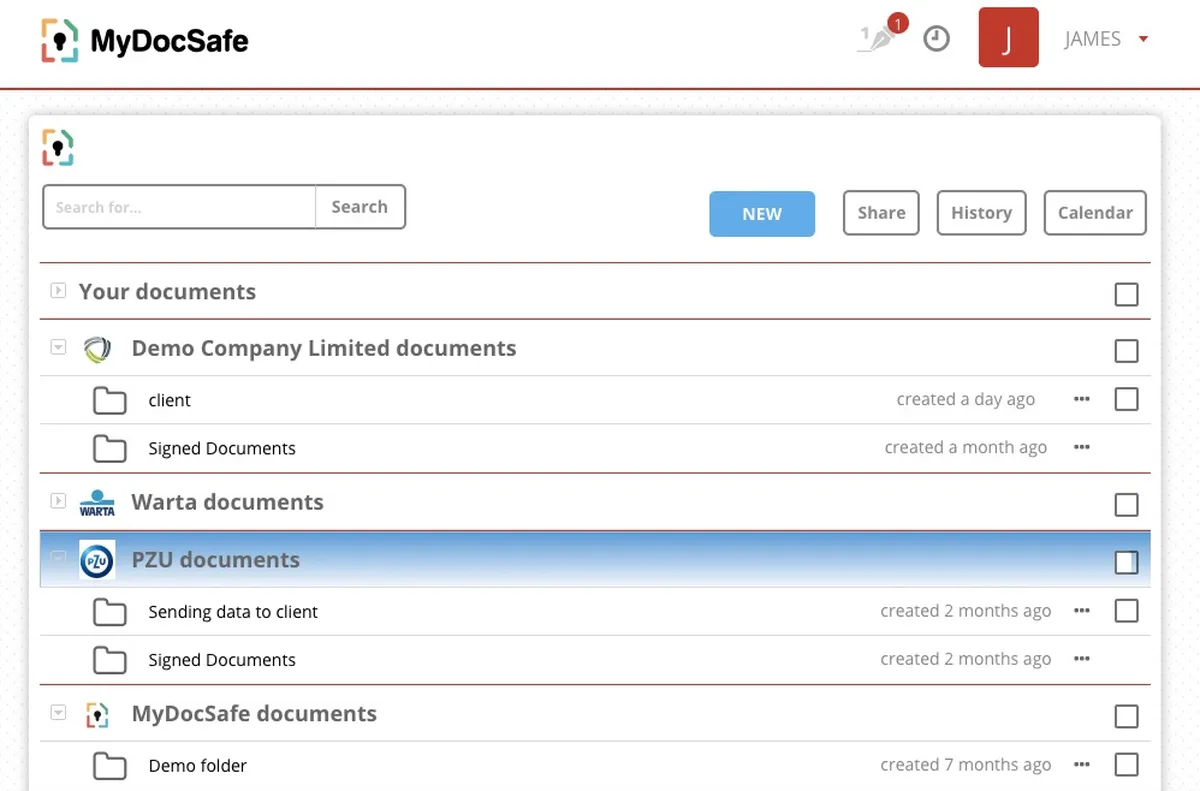Open the Demo folder name

(197, 766)
